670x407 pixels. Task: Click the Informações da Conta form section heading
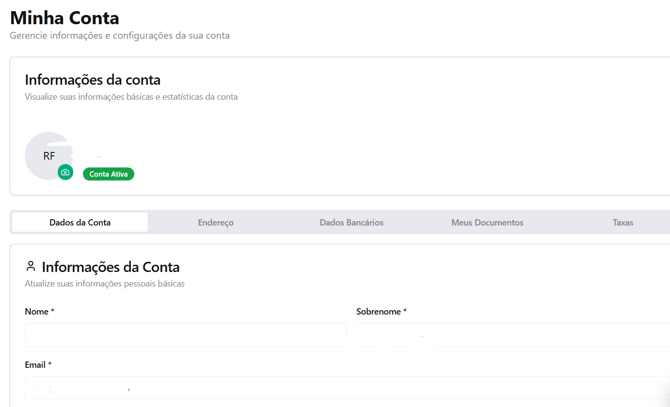(110, 267)
